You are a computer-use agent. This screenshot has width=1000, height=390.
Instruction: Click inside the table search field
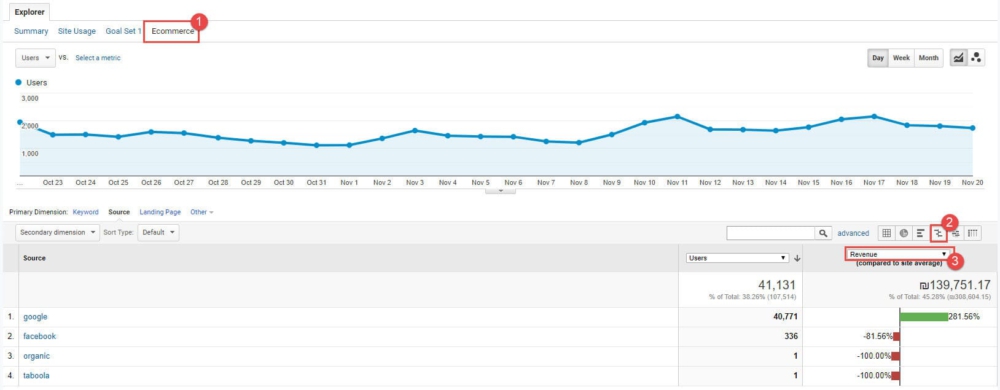tap(770, 233)
